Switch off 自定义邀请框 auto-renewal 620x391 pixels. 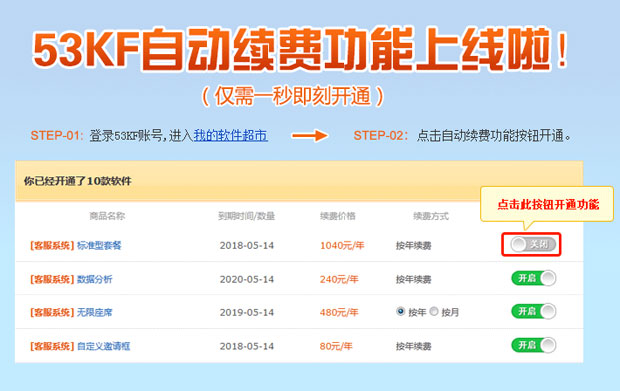coord(534,345)
